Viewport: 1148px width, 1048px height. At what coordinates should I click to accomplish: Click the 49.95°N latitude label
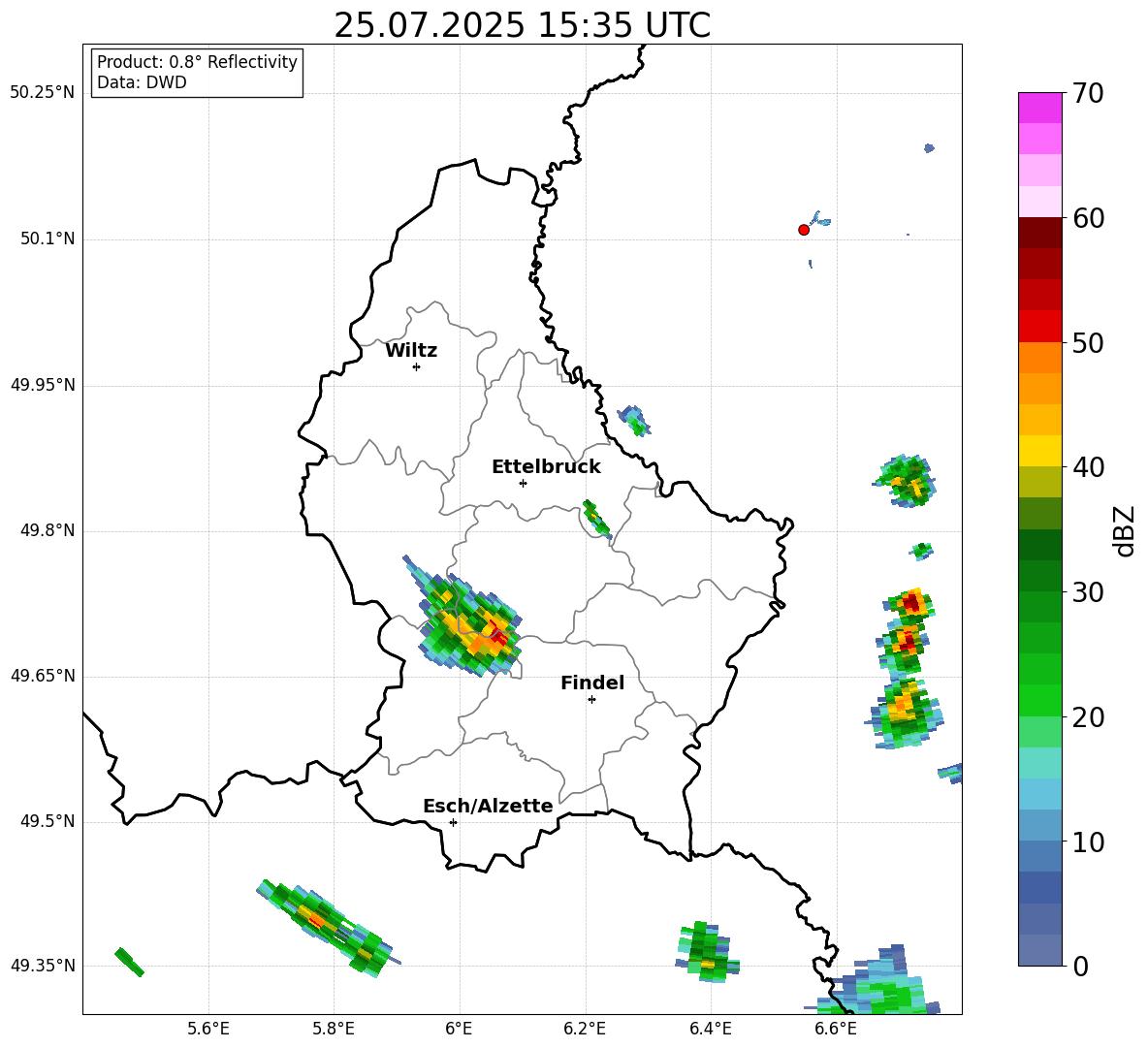coord(43,385)
